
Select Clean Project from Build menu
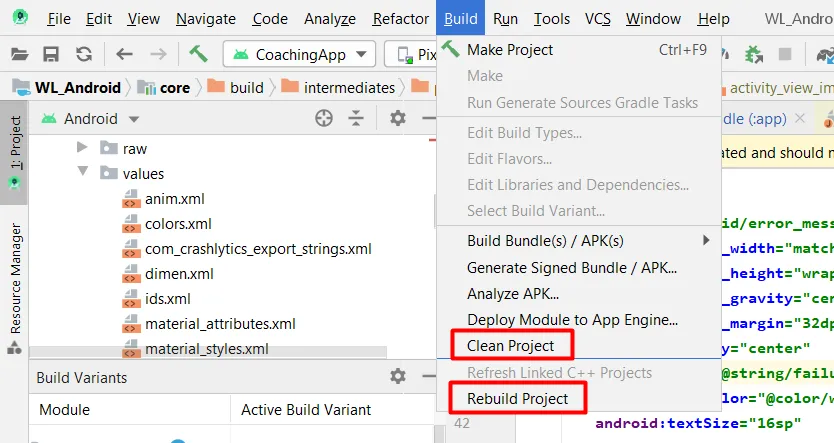tap(510, 346)
